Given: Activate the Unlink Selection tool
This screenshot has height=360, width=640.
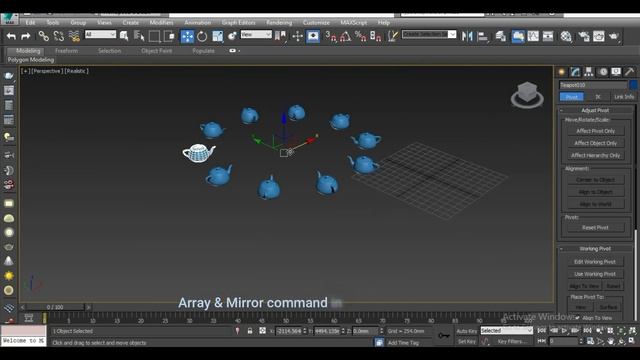Looking at the screenshot, I should point(59,36).
